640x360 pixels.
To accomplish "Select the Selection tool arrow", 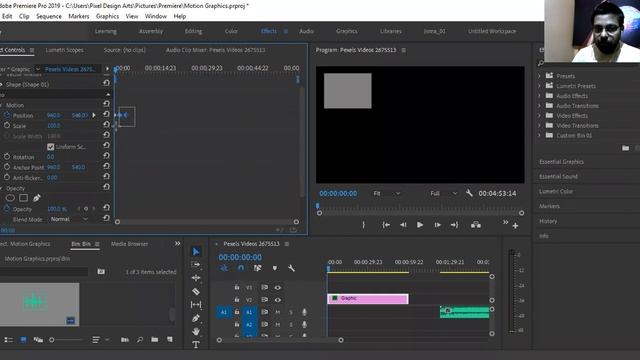I will pos(196,251).
